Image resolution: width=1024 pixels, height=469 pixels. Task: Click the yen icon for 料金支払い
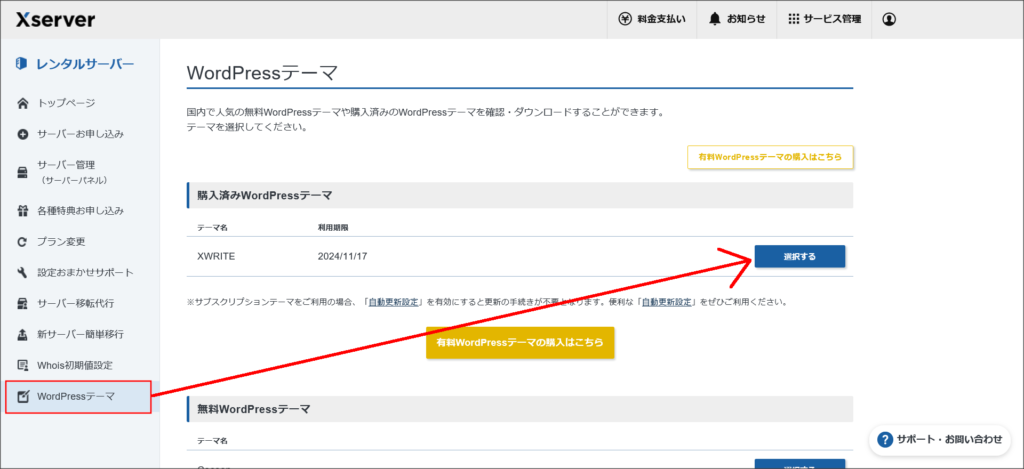point(625,20)
